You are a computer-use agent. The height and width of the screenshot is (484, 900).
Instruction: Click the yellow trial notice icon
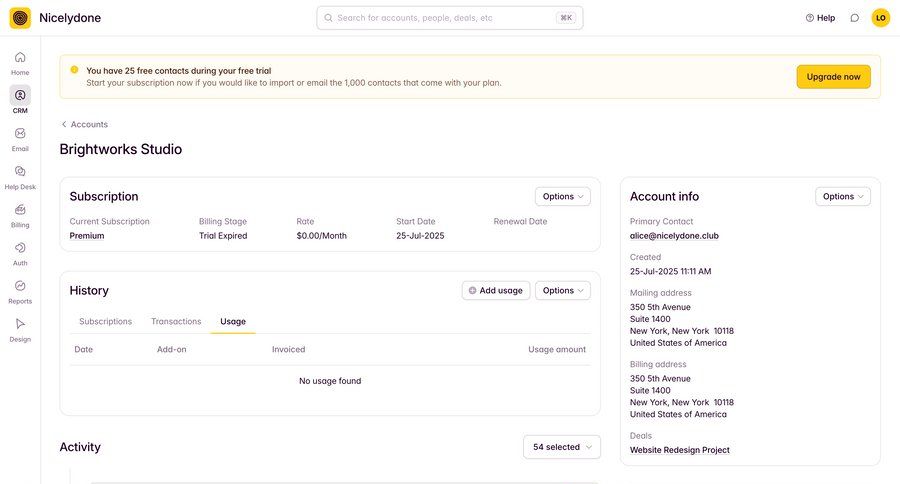tap(74, 70)
